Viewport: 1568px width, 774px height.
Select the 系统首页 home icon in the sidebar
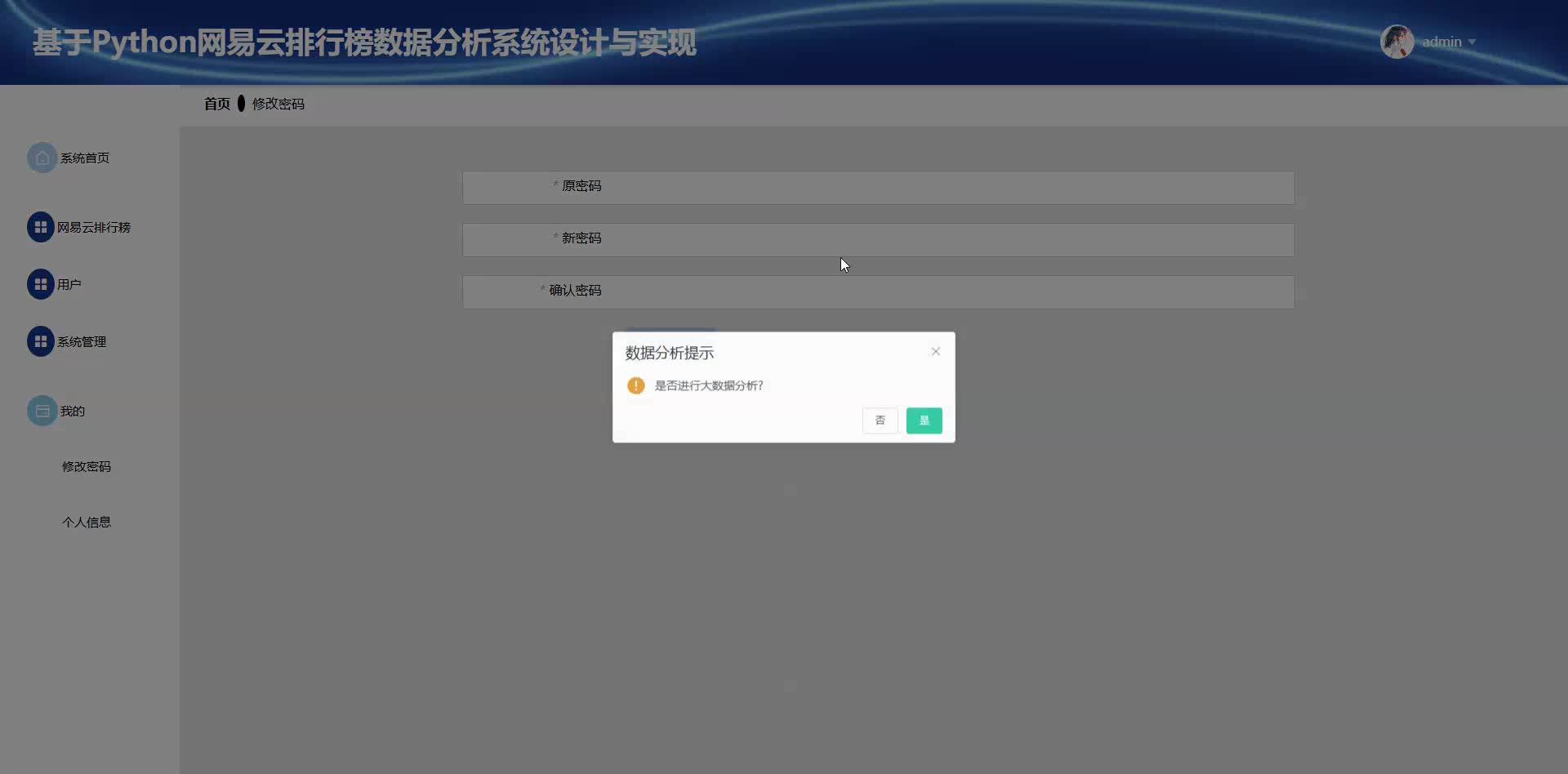click(42, 158)
